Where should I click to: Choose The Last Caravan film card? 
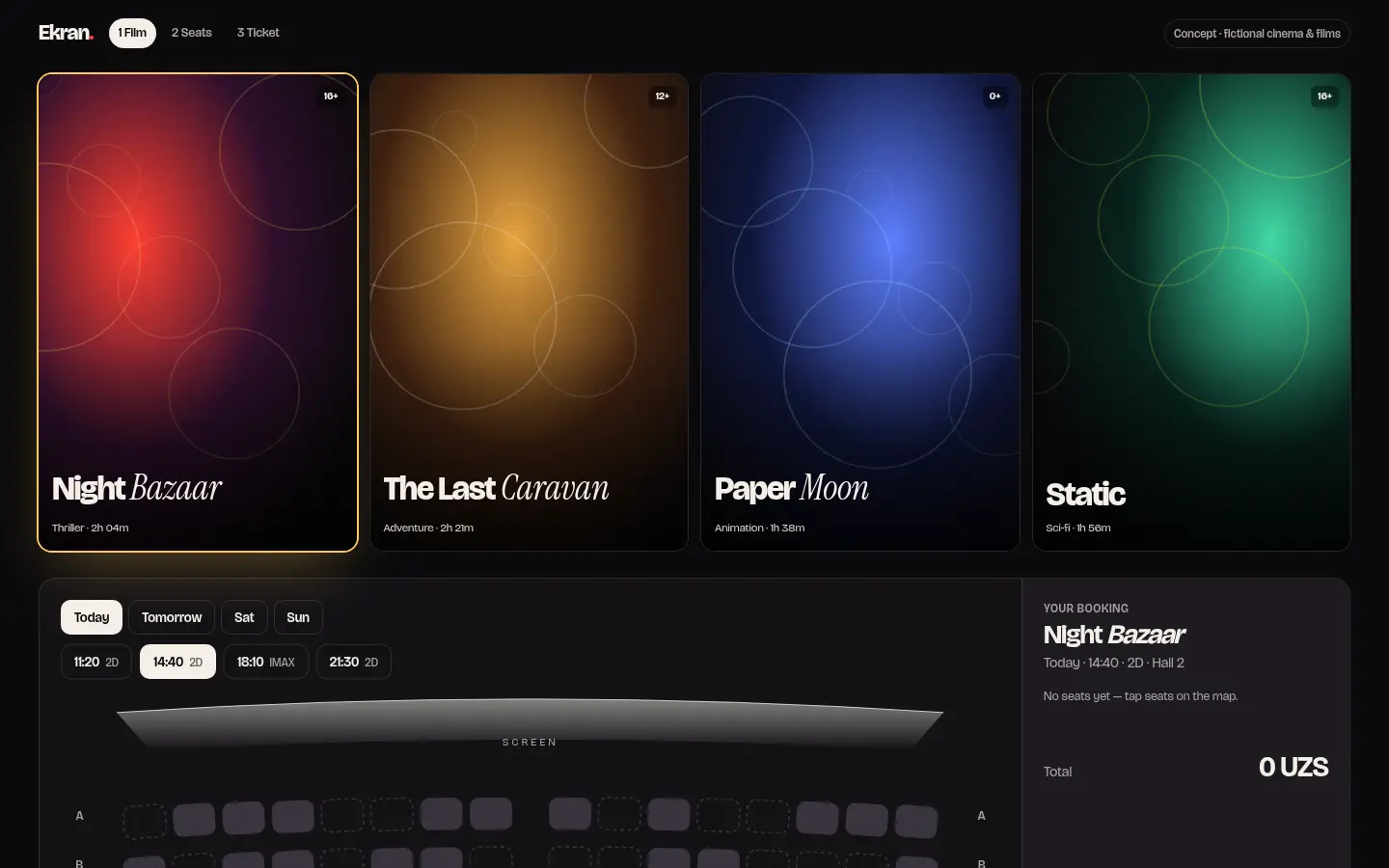[x=529, y=312]
